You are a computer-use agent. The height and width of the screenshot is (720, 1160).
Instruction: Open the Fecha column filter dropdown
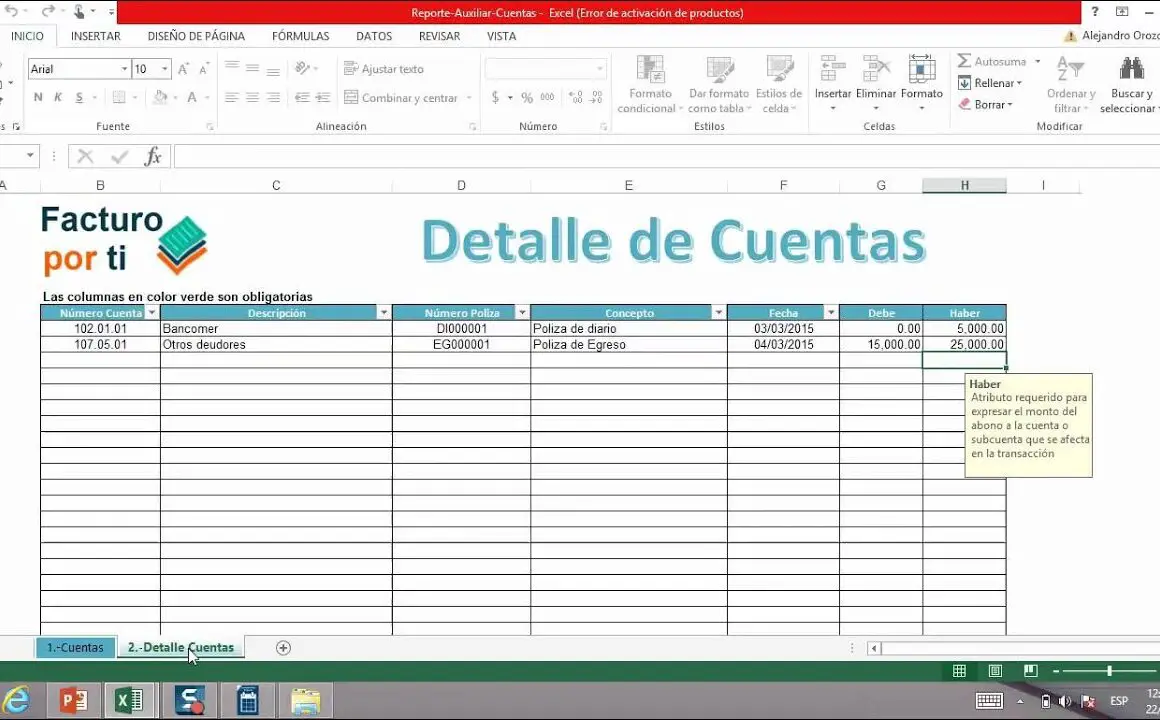tap(830, 313)
